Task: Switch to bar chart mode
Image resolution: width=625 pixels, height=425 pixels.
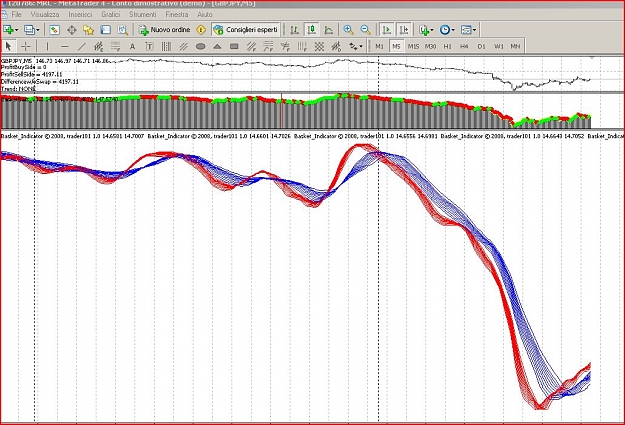Action: click(295, 30)
